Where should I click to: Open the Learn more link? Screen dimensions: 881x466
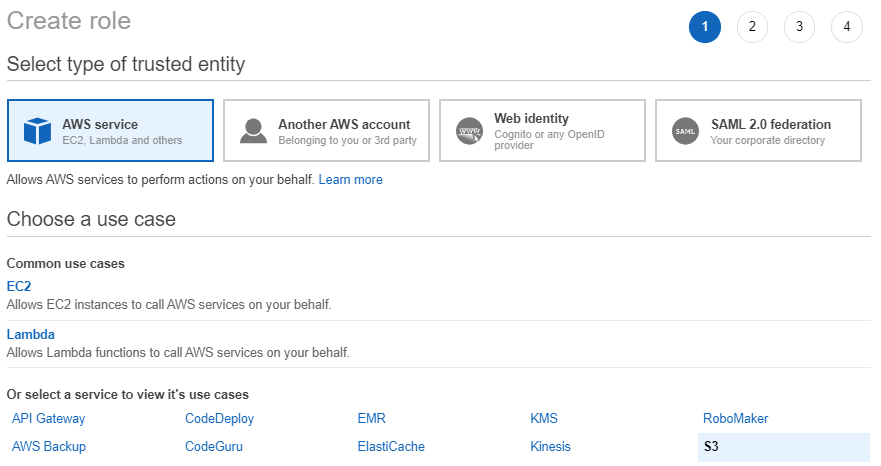click(351, 179)
